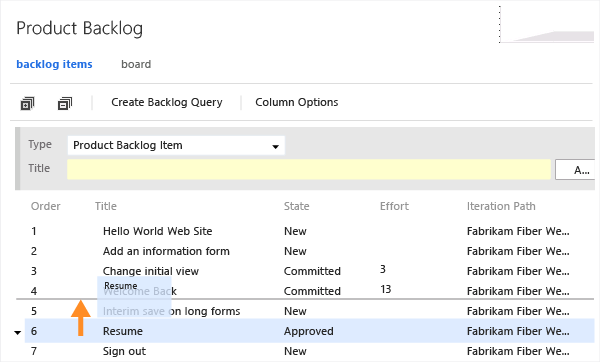The height and width of the screenshot is (362, 600).
Task: Sort by the State column header
Action: click(297, 206)
